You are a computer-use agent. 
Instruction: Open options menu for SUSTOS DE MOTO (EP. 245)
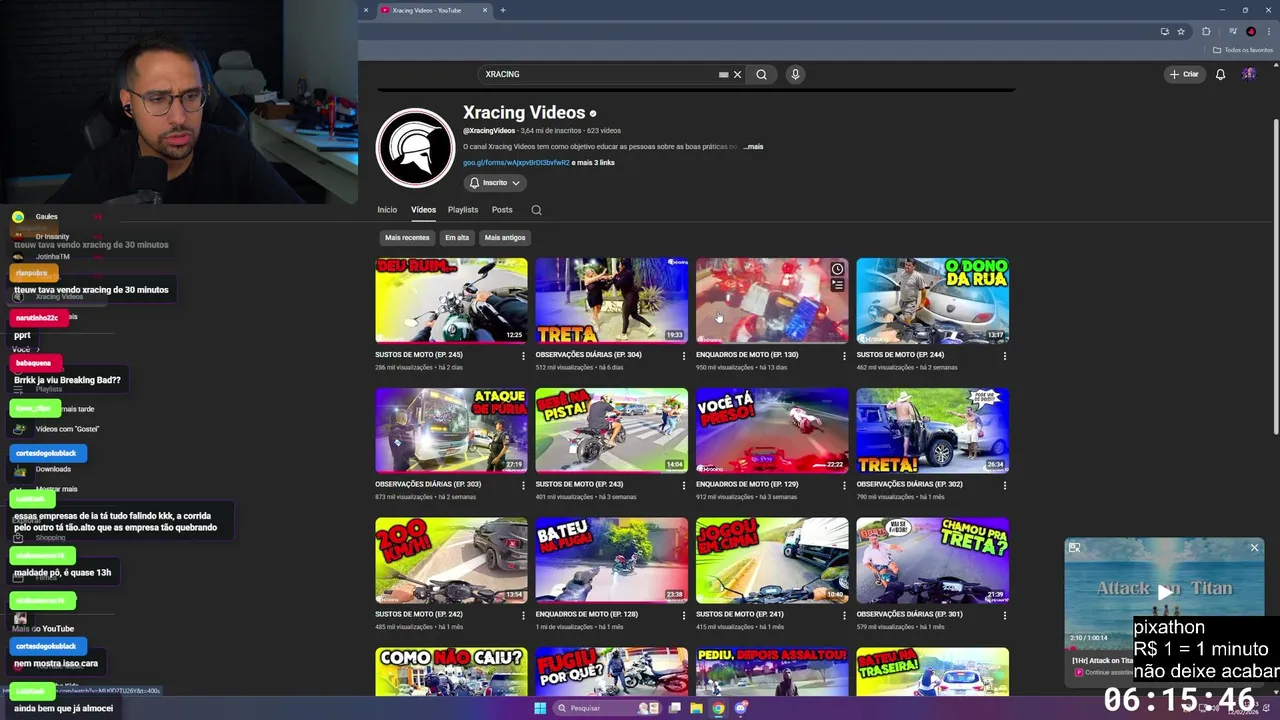point(523,356)
